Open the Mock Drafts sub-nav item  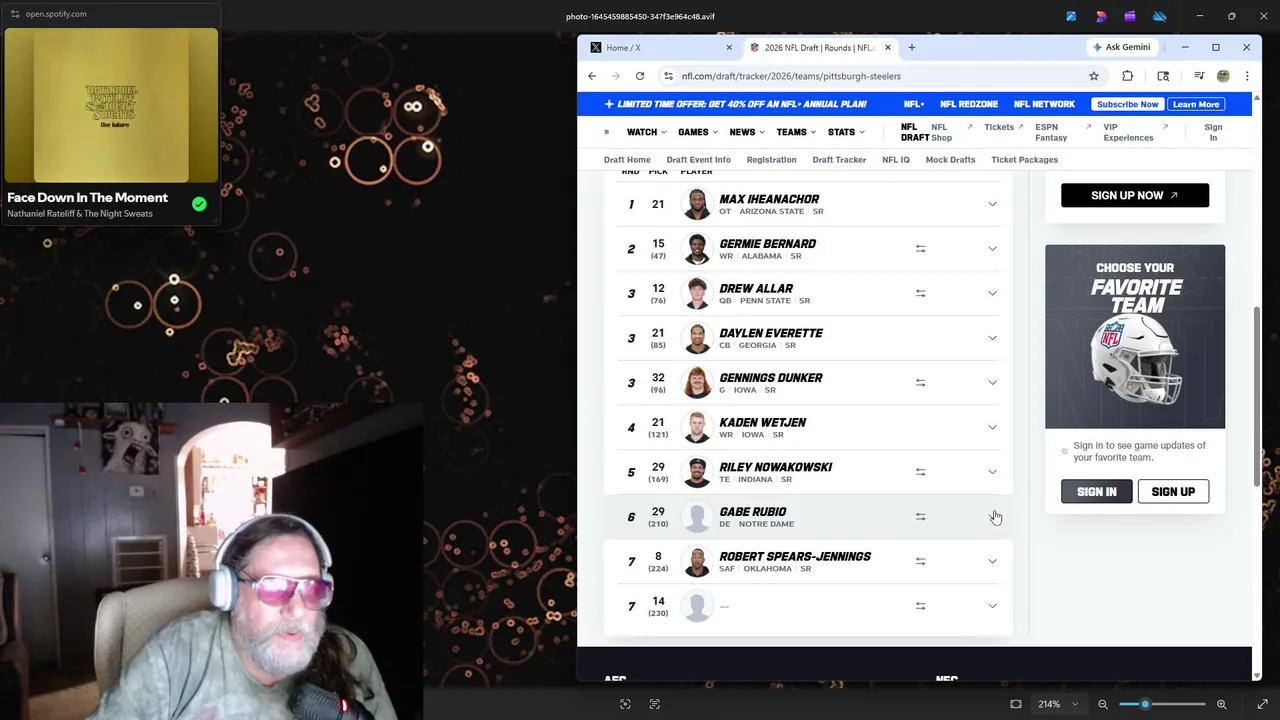[x=950, y=160]
